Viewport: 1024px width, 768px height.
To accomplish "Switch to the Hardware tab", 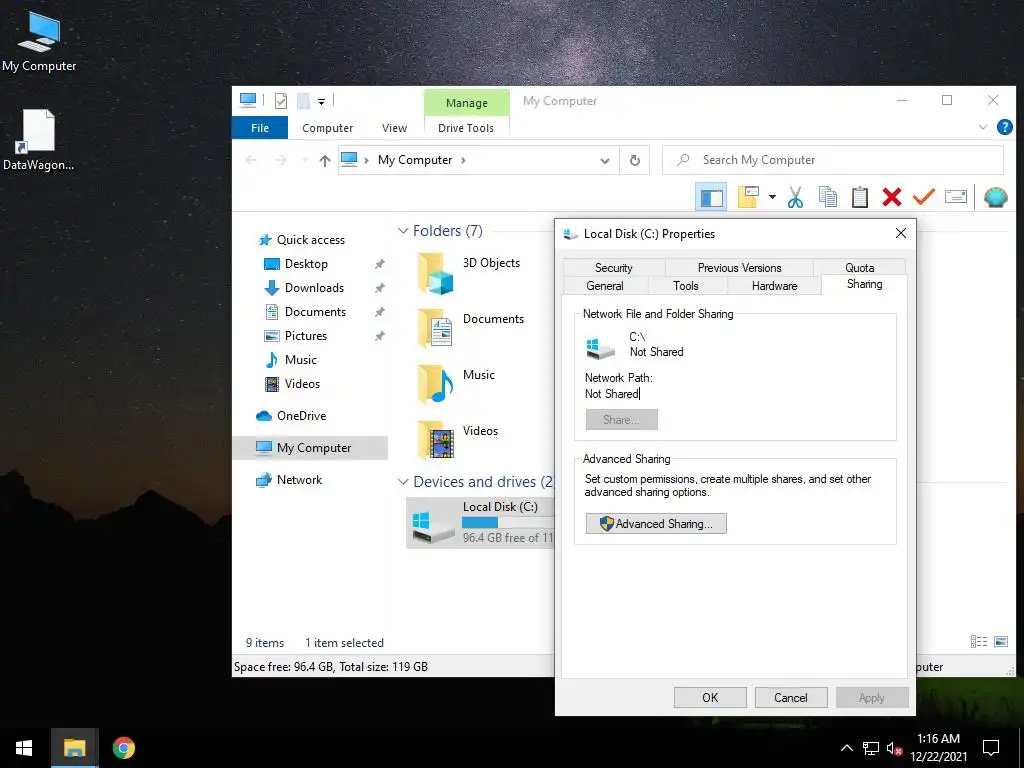I will (774, 285).
